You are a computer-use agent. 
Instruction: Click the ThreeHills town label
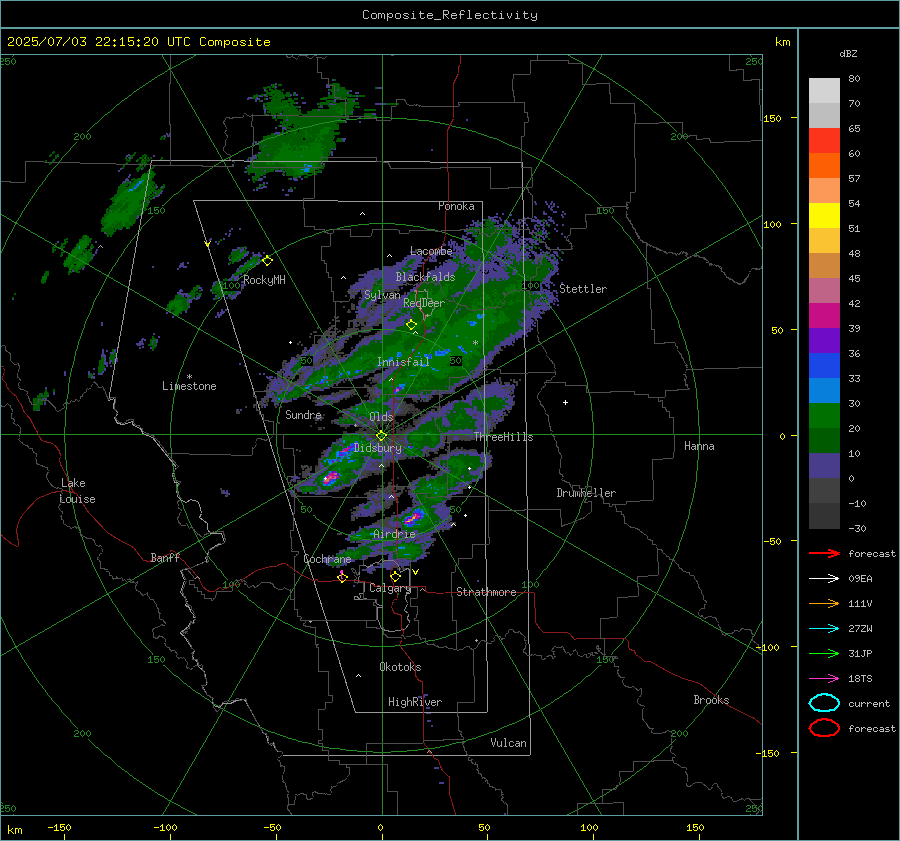pos(503,437)
